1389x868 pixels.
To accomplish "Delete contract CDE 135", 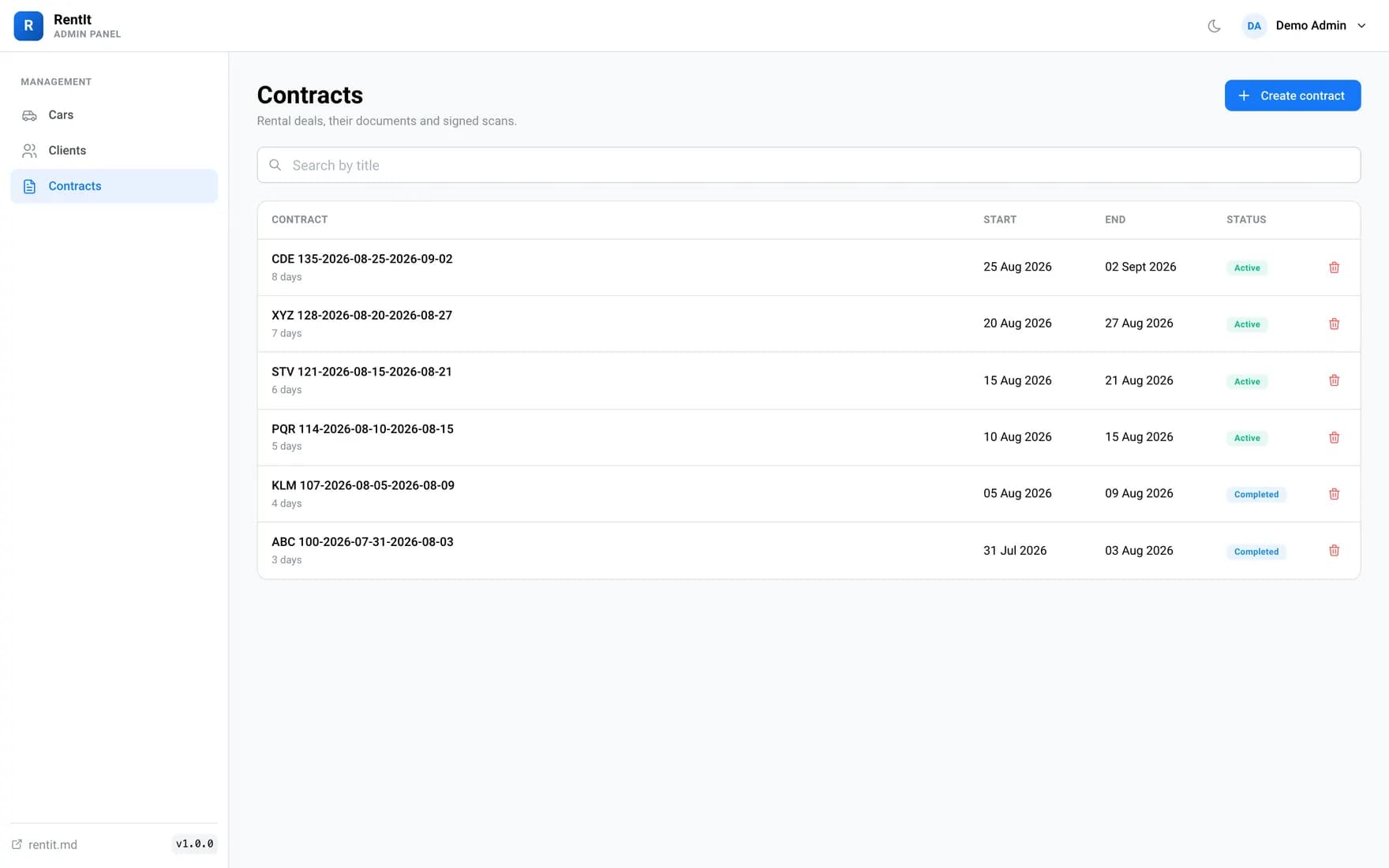I will [1334, 268].
